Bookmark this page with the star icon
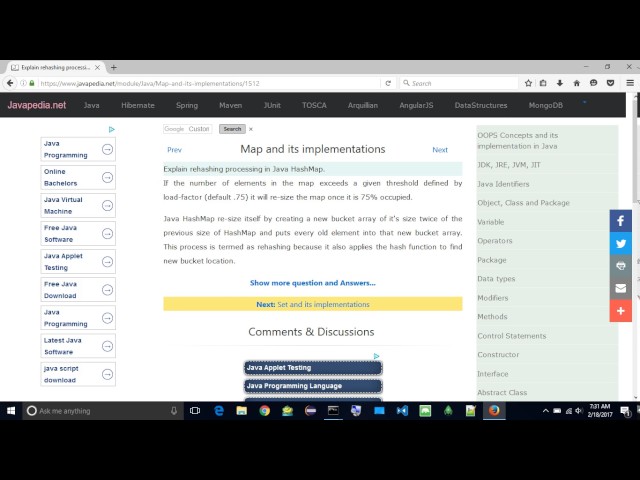640x480 pixels. click(528, 83)
